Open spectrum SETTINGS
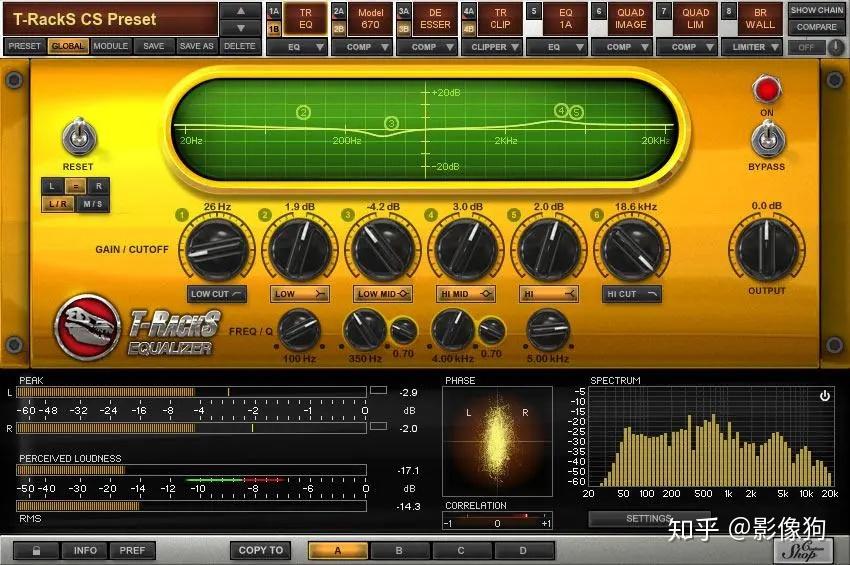Screen dimensions: 850x565 (x=649, y=519)
